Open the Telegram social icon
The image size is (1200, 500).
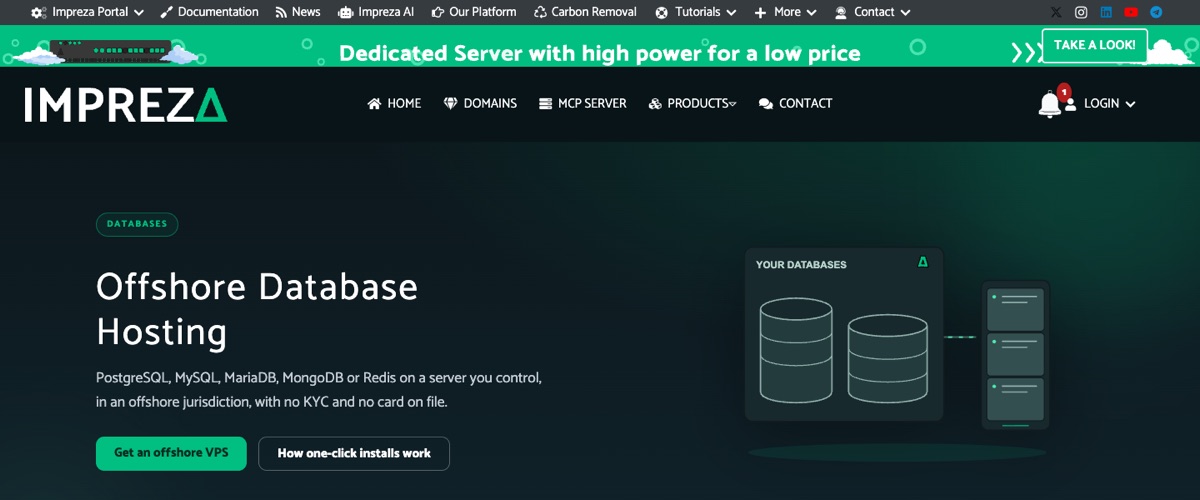click(x=1156, y=13)
